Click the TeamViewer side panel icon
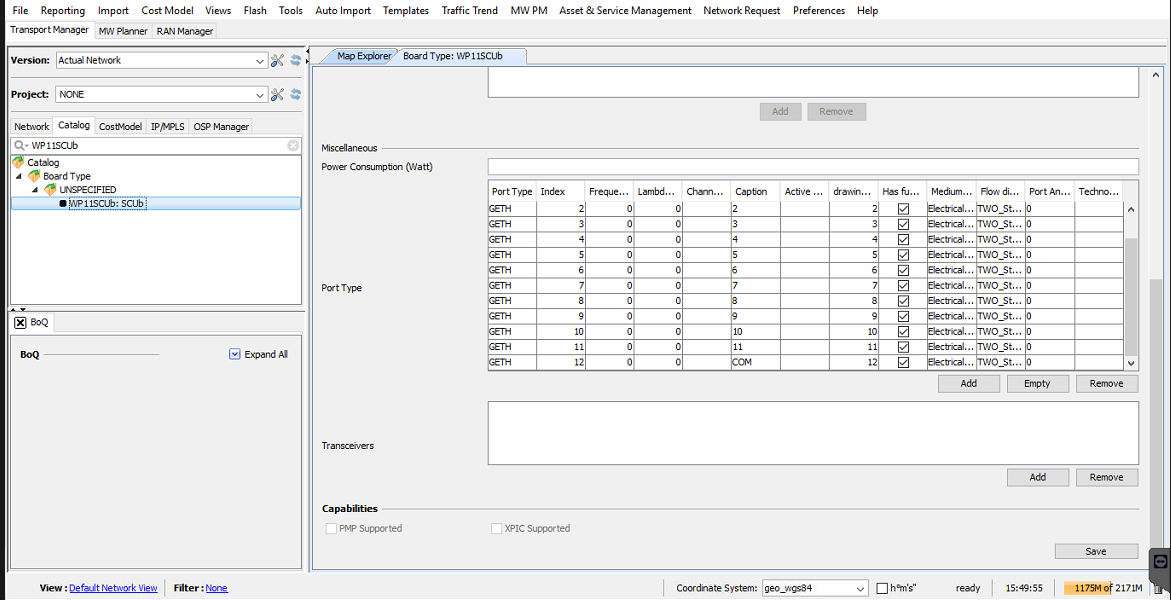Image resolution: width=1171 pixels, height=600 pixels. (x=1160, y=561)
